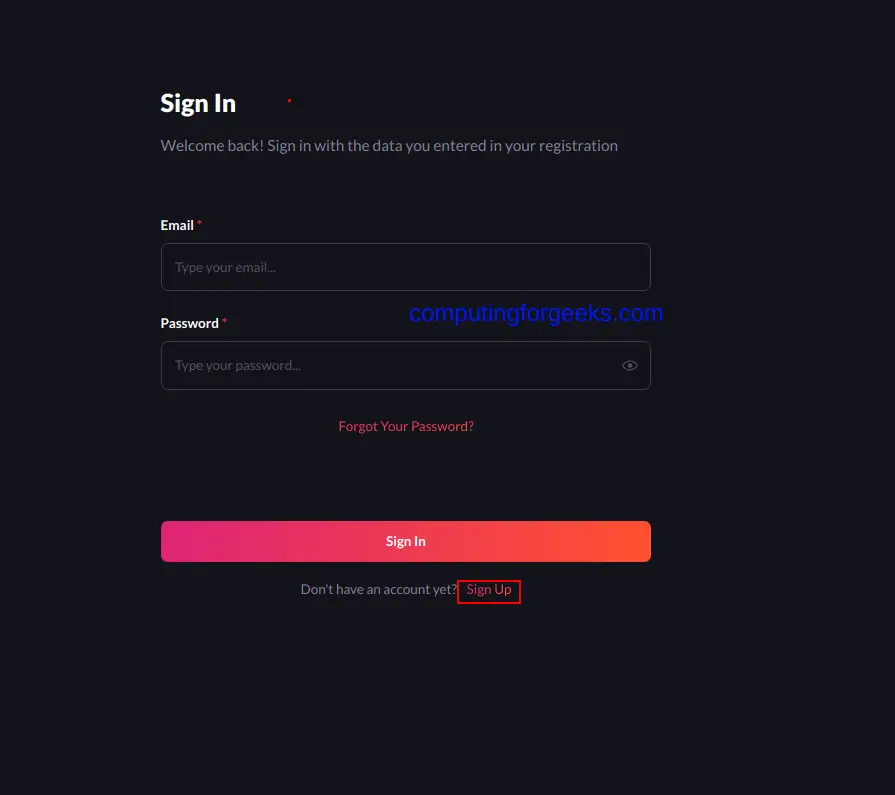Submit with the gradient Sign In button

[x=406, y=541]
